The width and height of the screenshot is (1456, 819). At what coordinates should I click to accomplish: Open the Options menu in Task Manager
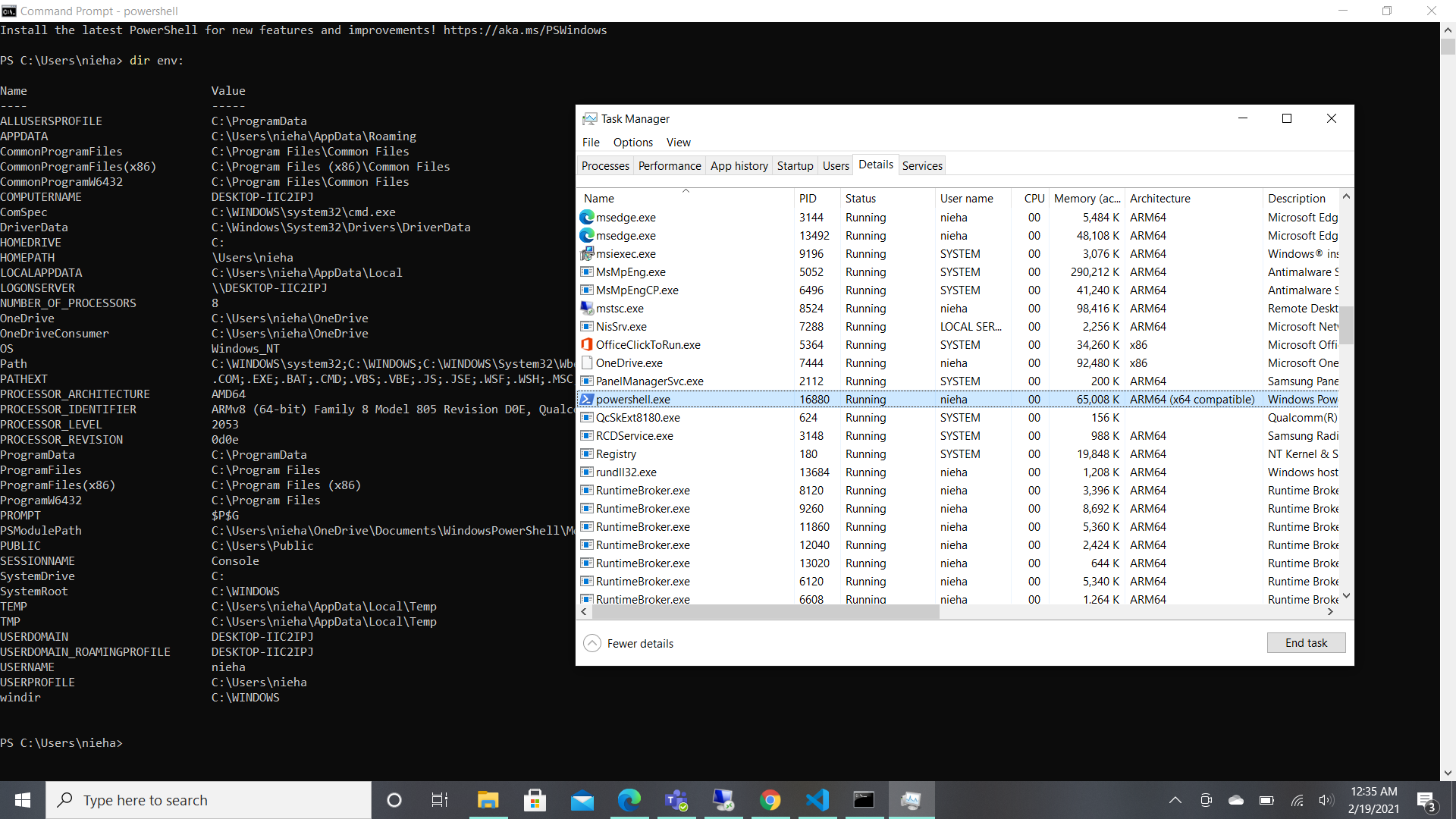[x=632, y=143]
